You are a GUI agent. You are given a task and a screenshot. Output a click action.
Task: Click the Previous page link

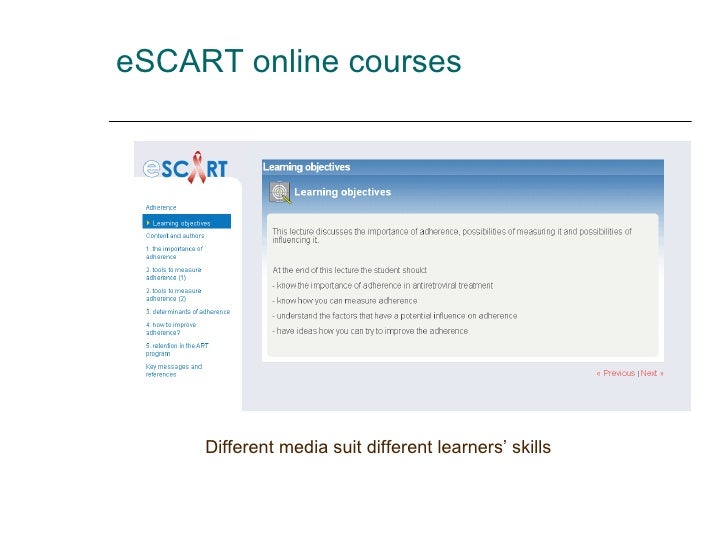616,373
